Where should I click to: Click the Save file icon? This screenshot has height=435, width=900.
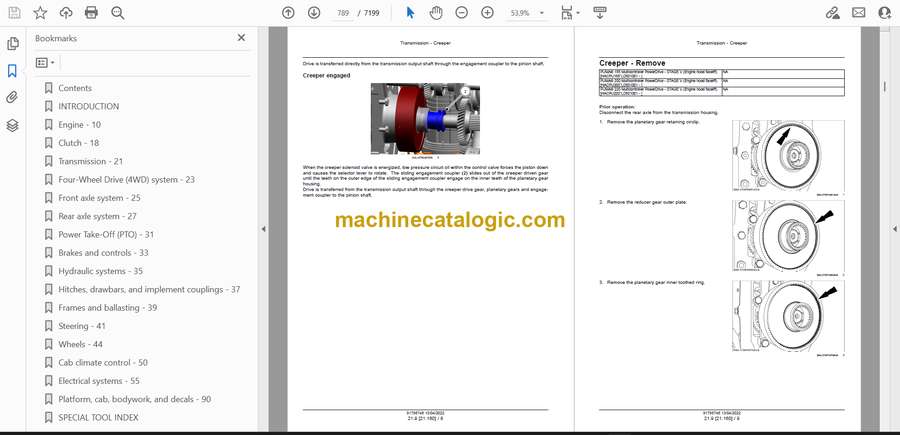(x=14, y=13)
